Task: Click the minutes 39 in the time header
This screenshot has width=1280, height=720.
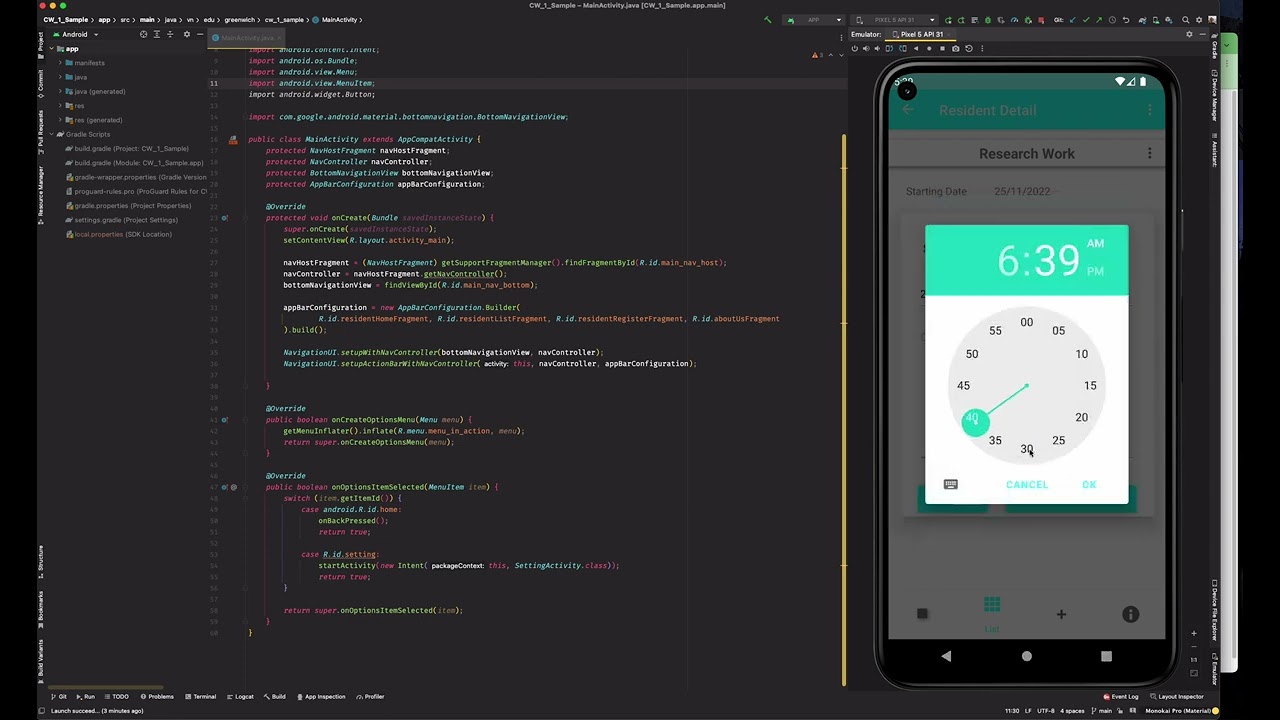Action: click(x=1057, y=261)
